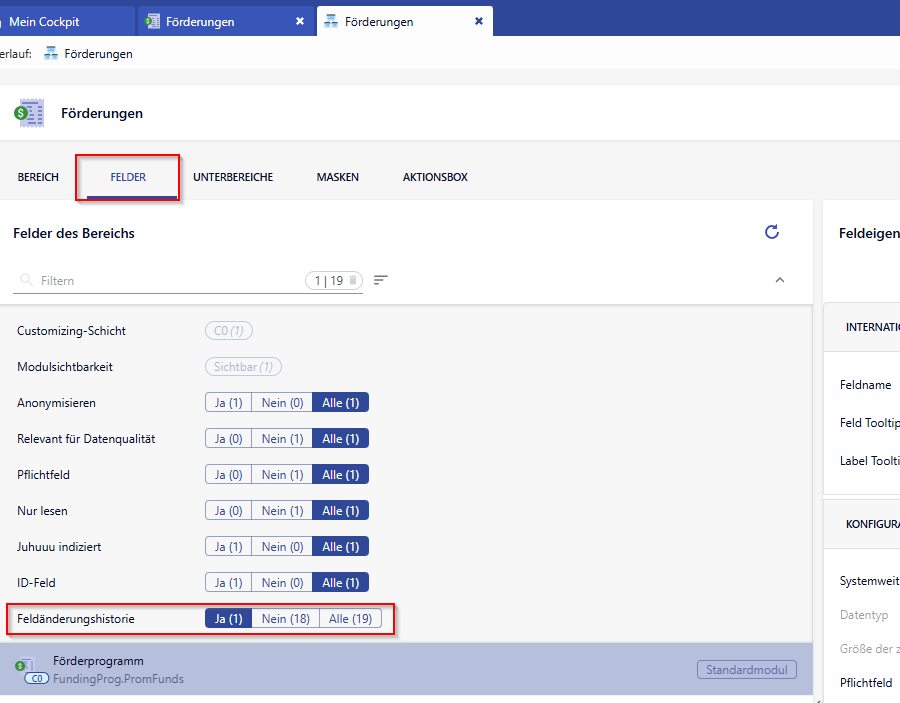Set Feldänderungshistorie filter to Nein (18)
The height and width of the screenshot is (703, 900).
(285, 619)
